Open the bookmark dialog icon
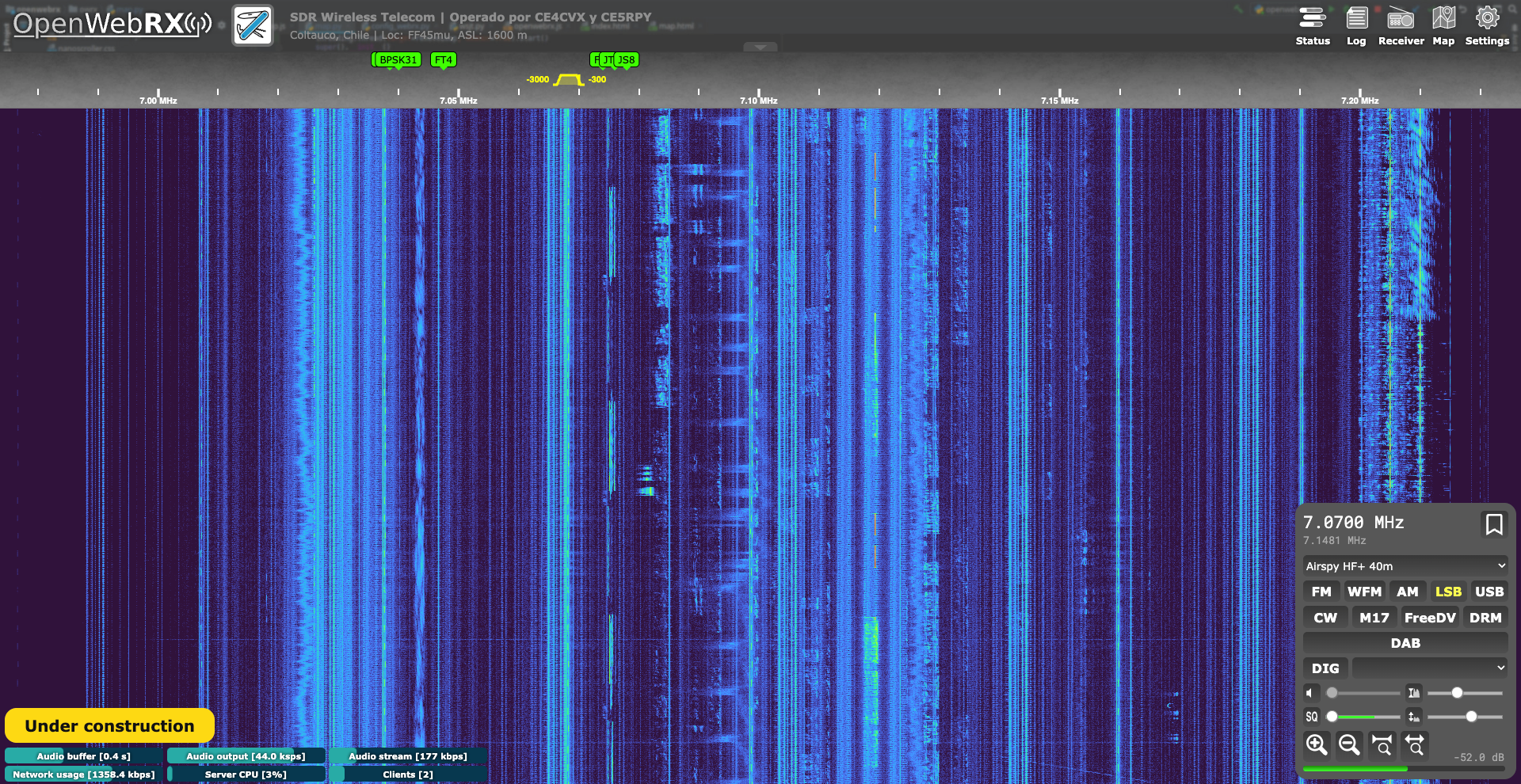The width and height of the screenshot is (1521, 784). pyautogui.click(x=1493, y=524)
